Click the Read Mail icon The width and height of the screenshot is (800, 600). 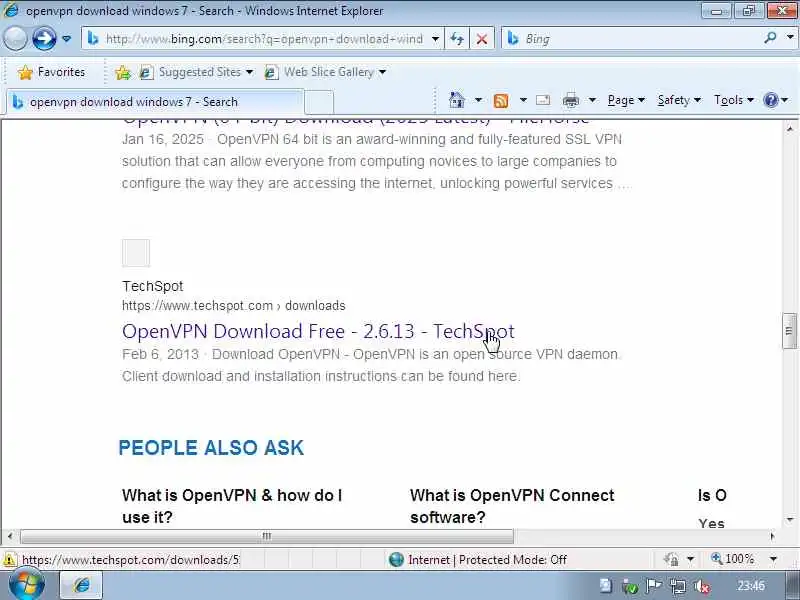coord(543,100)
